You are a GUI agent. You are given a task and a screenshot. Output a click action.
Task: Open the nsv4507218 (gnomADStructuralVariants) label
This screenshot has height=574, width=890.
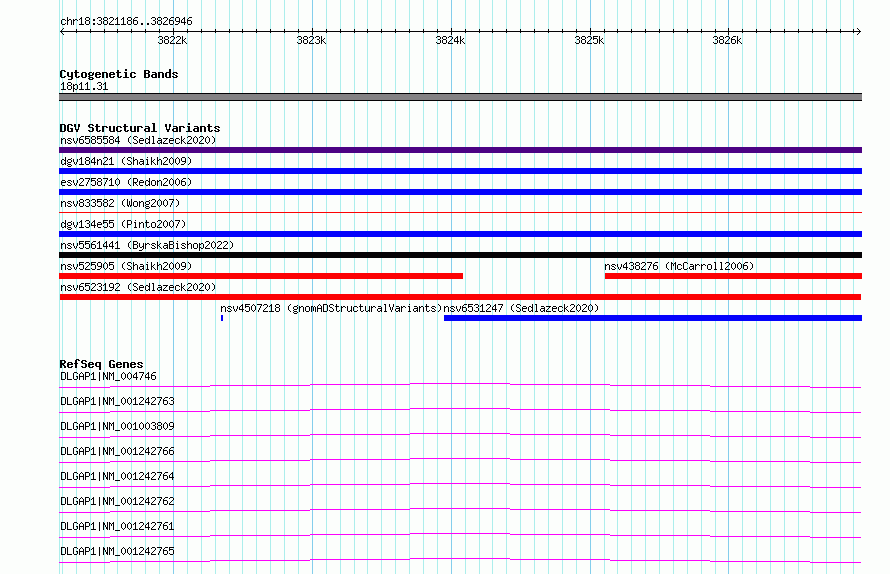click(331, 308)
